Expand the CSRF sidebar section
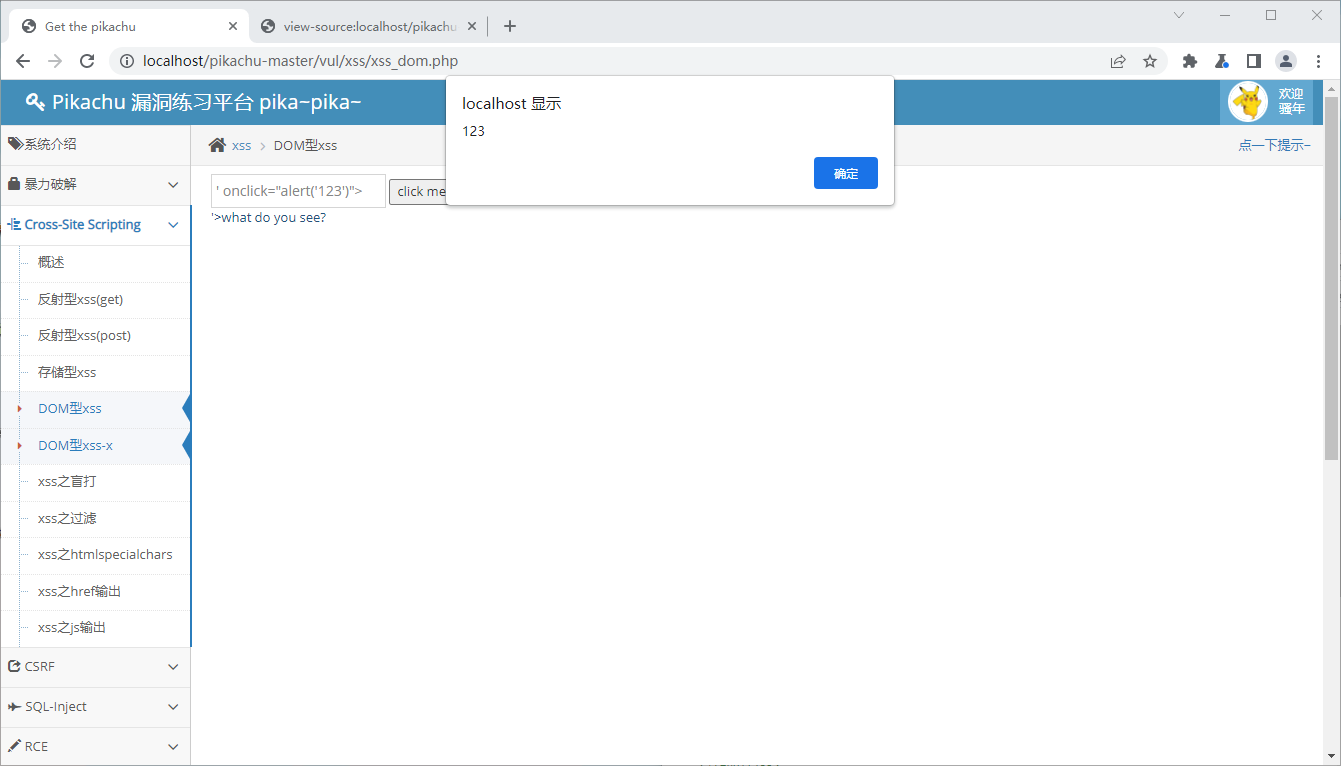1341x766 pixels. click(x=95, y=666)
